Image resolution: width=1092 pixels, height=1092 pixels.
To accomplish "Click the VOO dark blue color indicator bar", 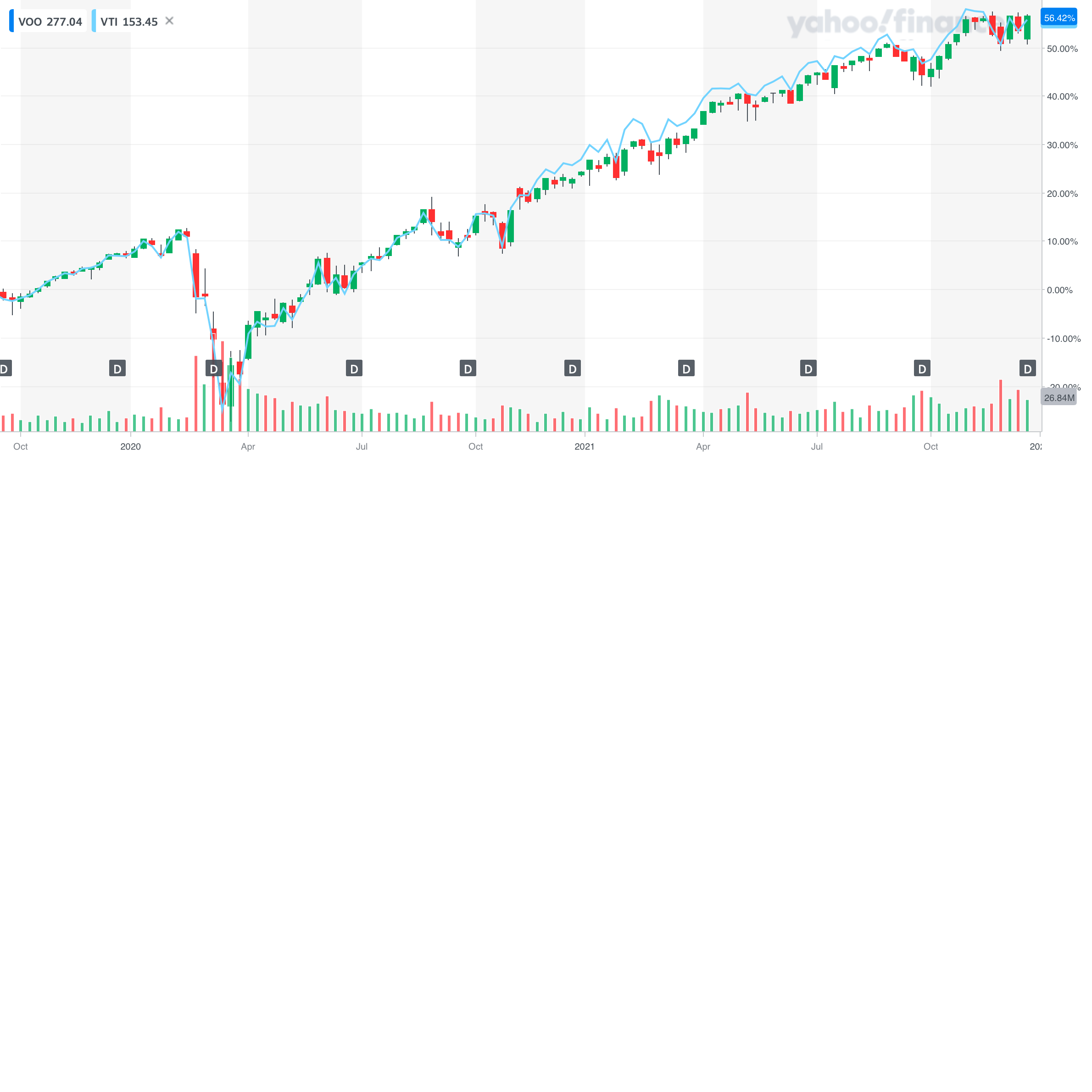I will point(12,21).
